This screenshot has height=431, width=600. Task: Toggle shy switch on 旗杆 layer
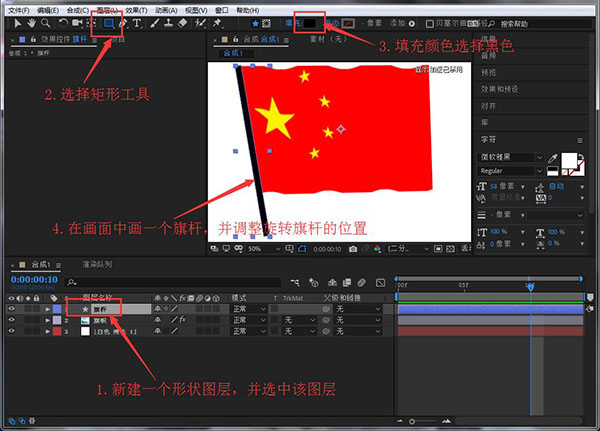158,309
